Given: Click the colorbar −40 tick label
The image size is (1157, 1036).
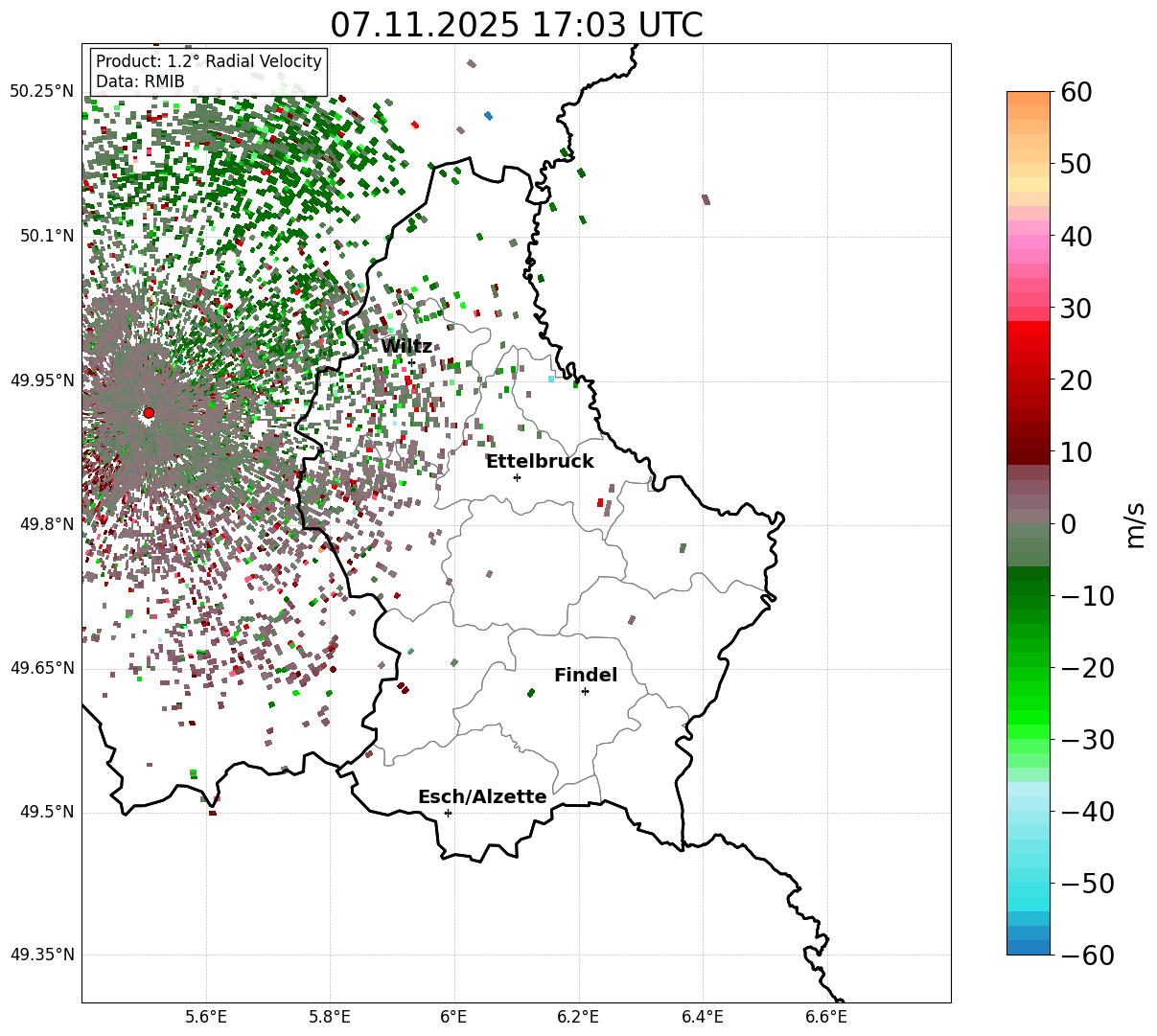Looking at the screenshot, I should 1088,811.
